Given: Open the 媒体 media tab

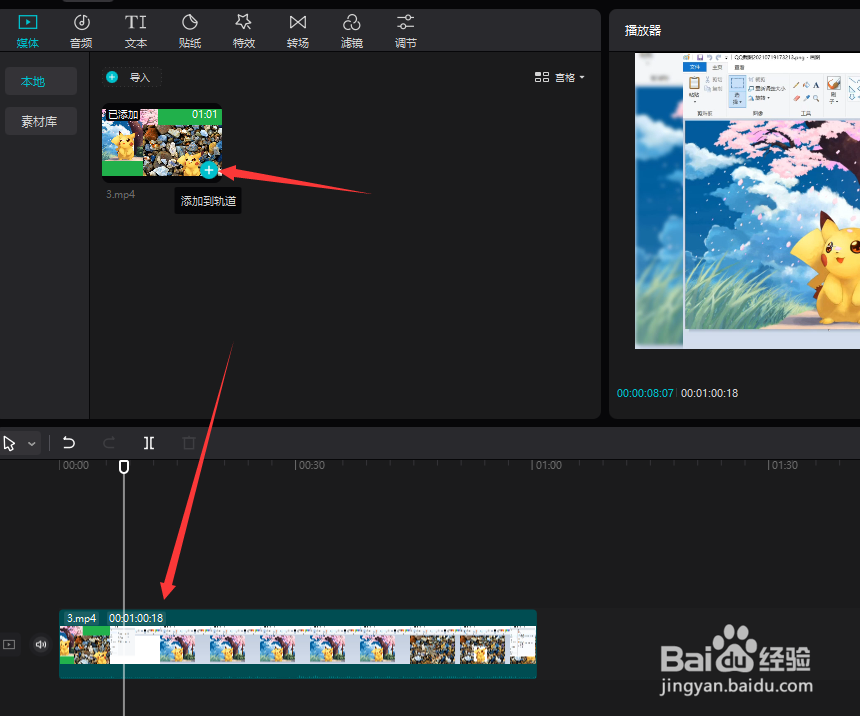Looking at the screenshot, I should 27,31.
